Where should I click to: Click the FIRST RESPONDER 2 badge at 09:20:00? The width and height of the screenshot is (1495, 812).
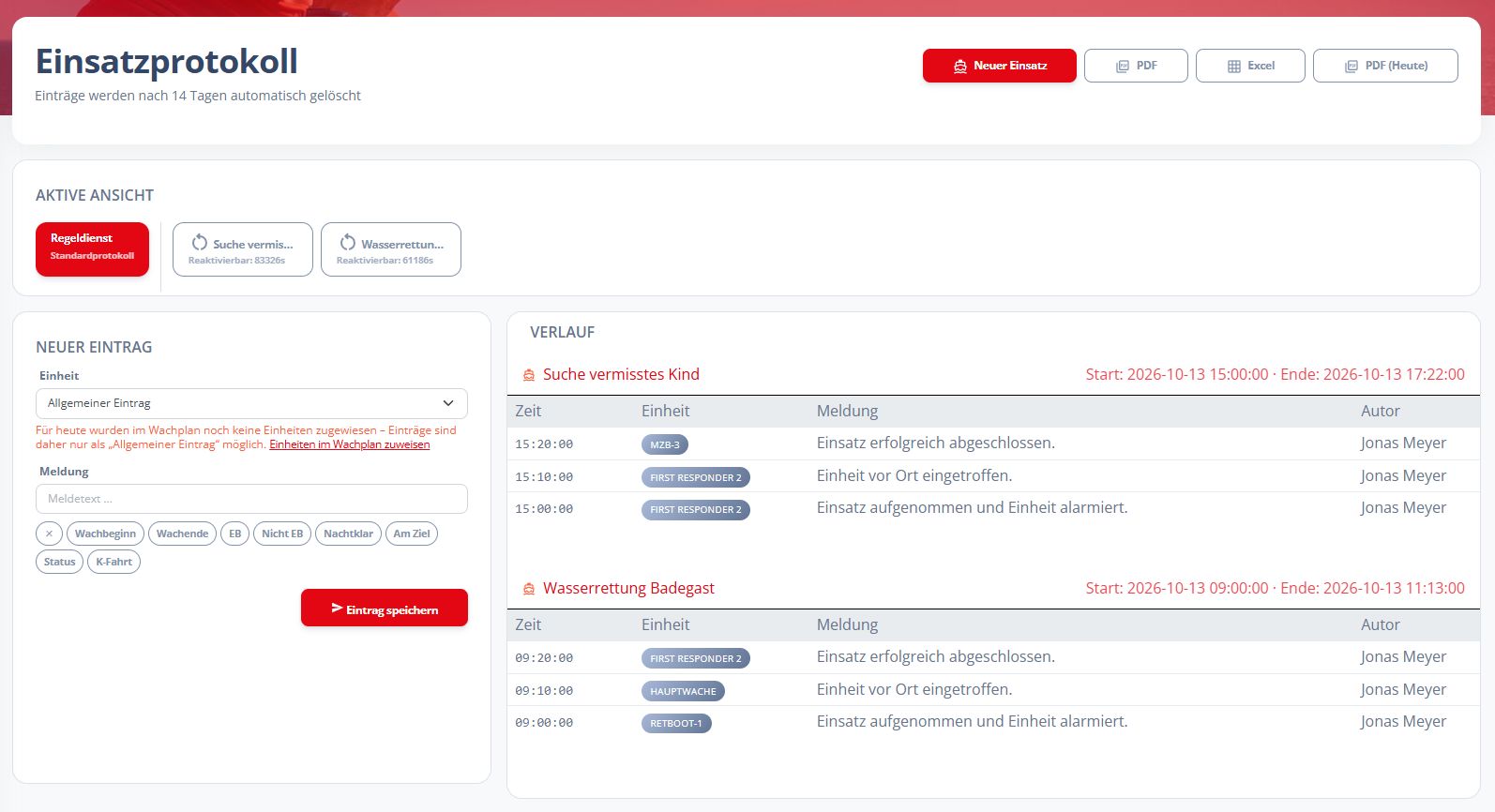[696, 658]
